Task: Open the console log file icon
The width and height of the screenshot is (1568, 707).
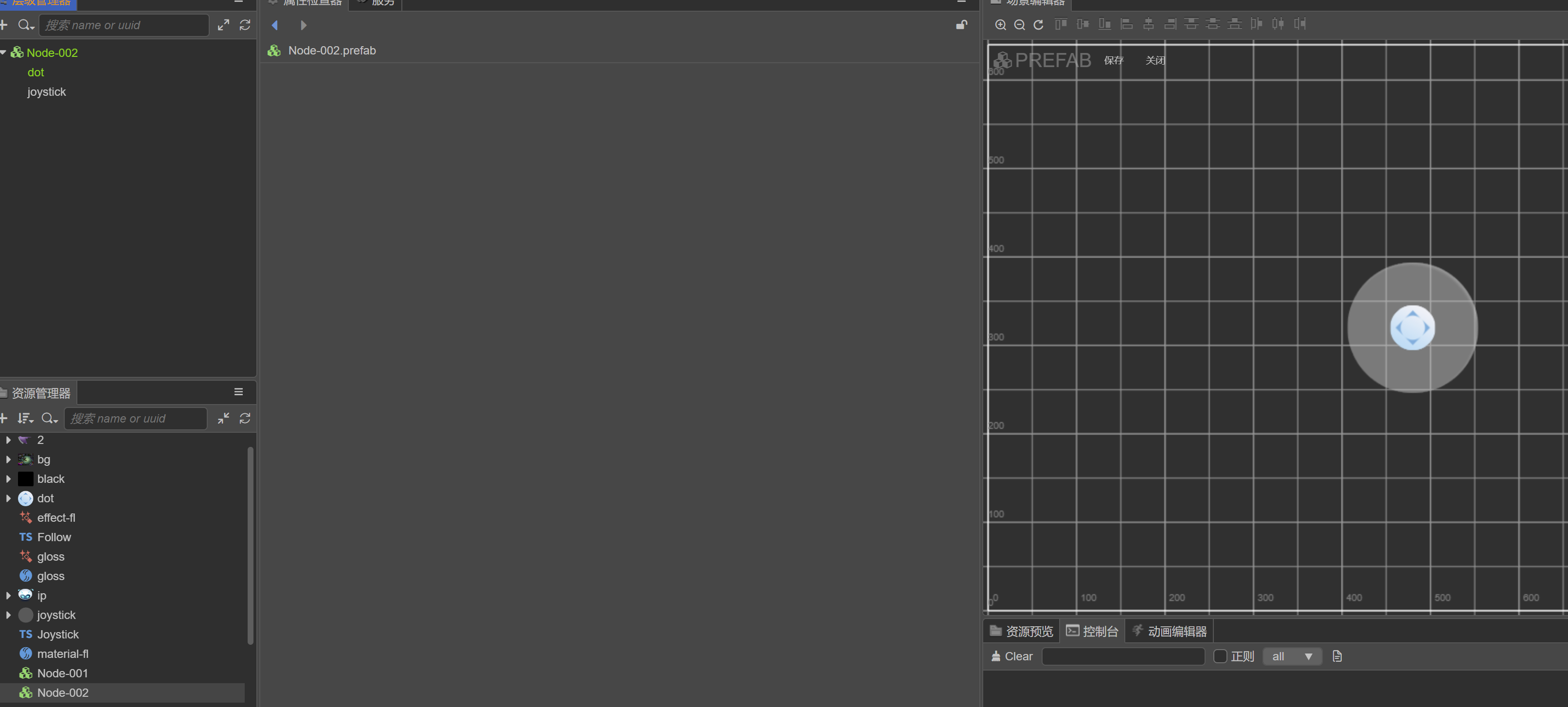Action: point(1337,656)
